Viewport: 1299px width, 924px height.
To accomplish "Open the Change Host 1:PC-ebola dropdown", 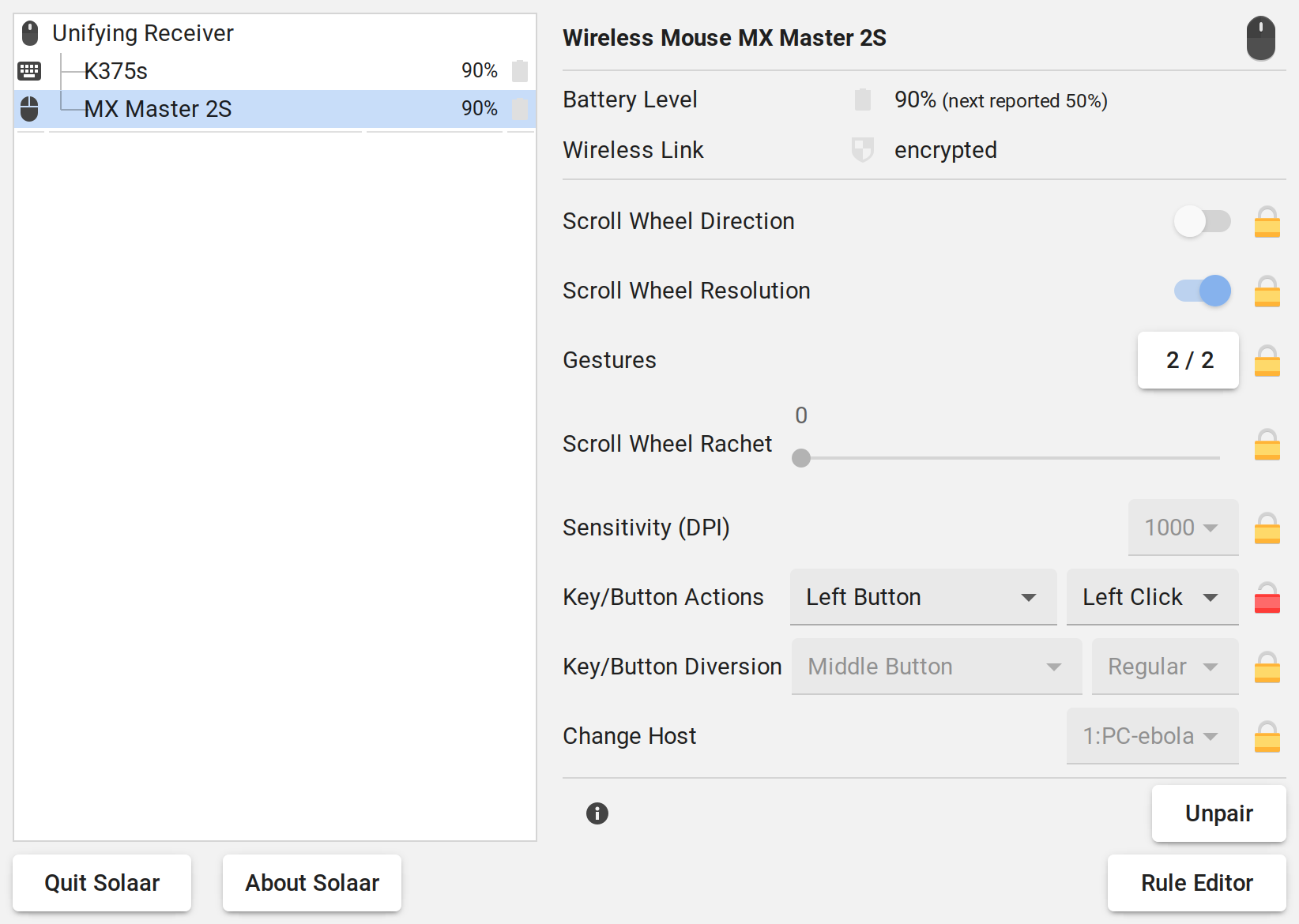I will click(1153, 736).
